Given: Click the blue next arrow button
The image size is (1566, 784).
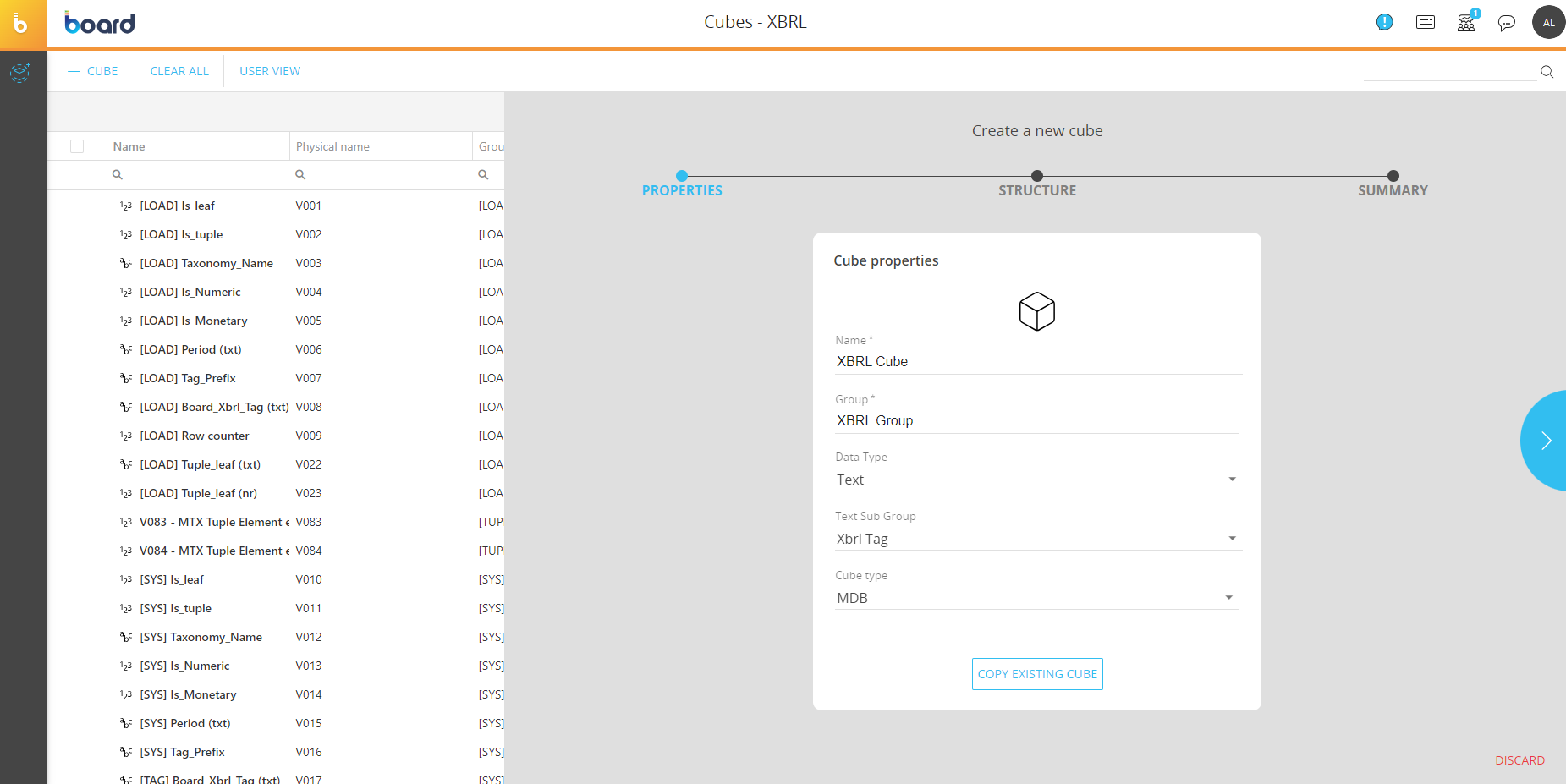Looking at the screenshot, I should tap(1545, 441).
